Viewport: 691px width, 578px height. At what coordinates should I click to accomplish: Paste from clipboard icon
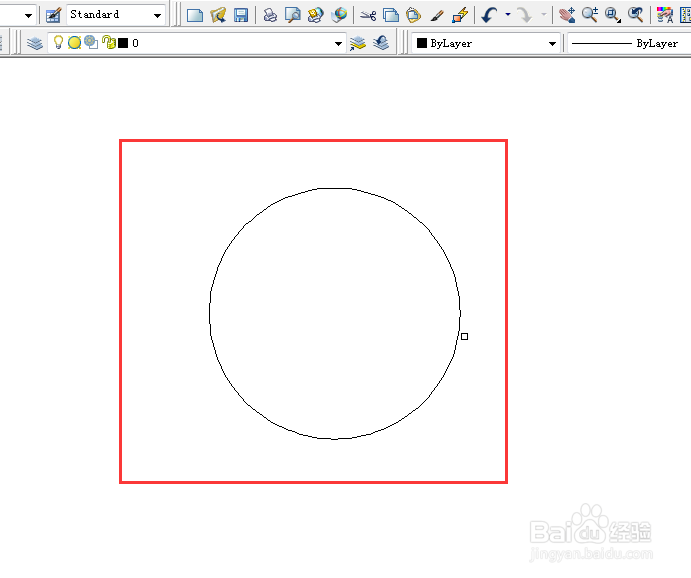coord(413,15)
